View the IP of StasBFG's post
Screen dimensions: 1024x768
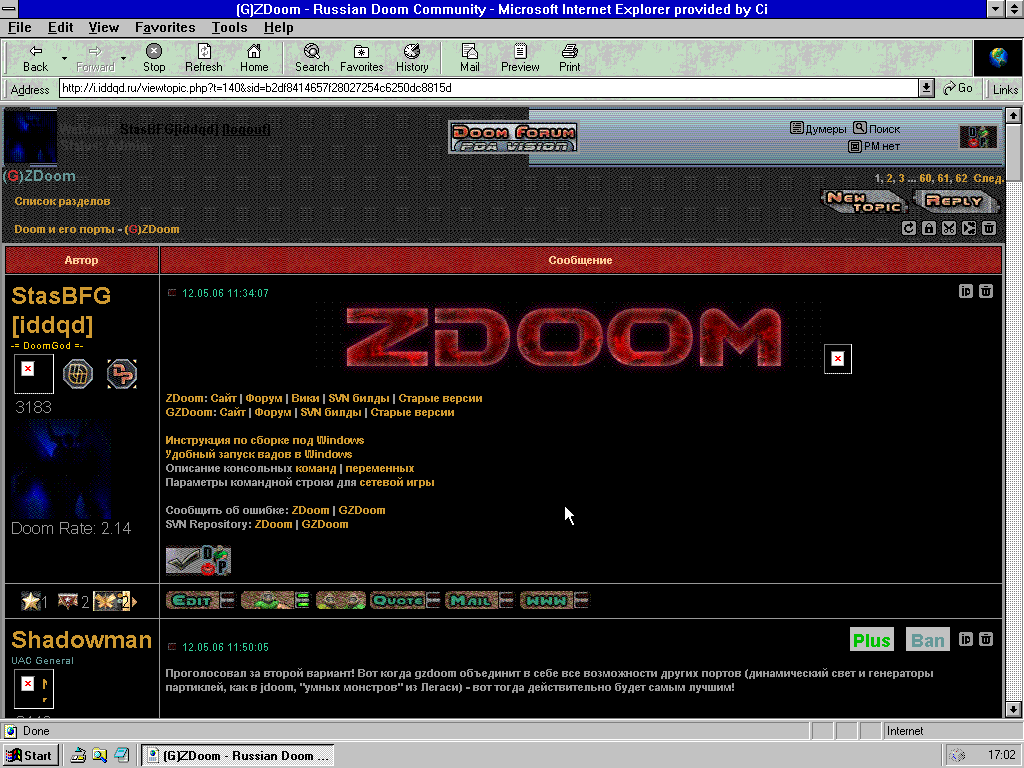click(x=966, y=291)
